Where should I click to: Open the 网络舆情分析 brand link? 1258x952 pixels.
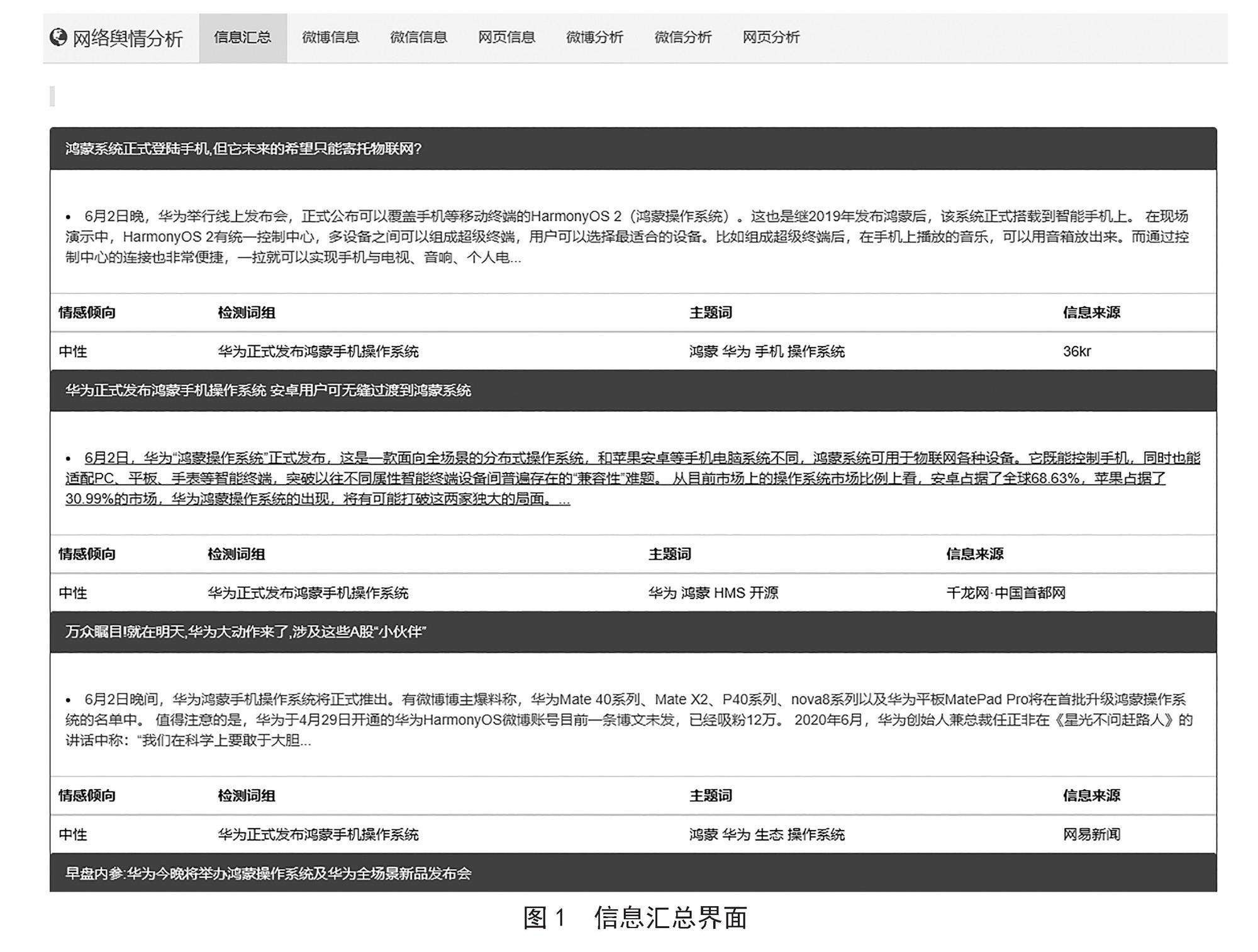(x=127, y=38)
